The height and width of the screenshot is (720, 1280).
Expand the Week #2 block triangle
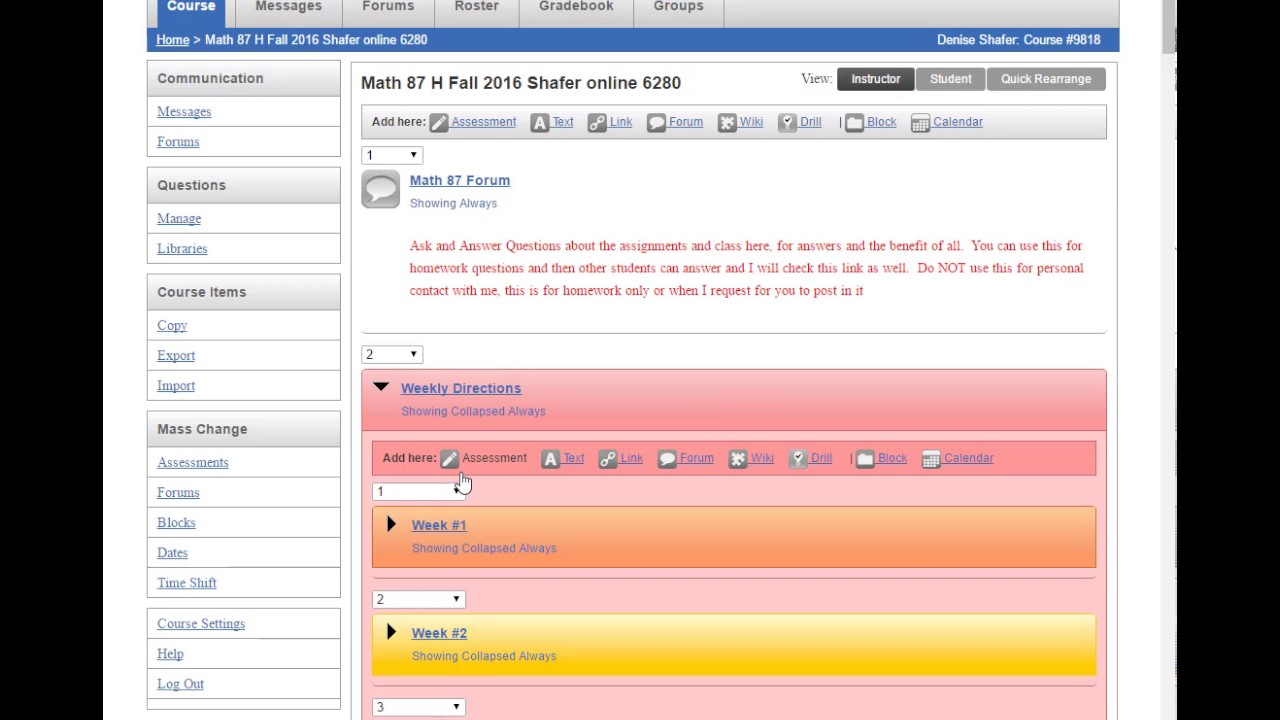(x=391, y=632)
